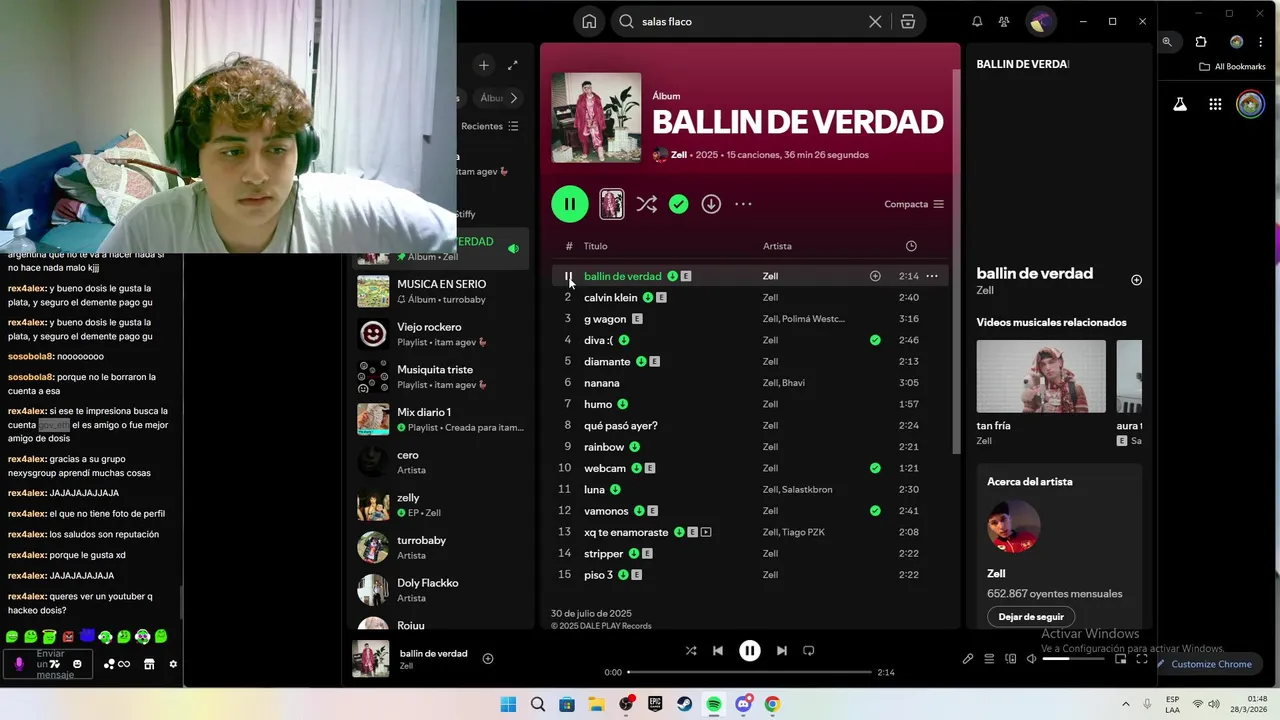Image resolution: width=1280 pixels, height=720 pixels.
Task: Open the emote picker smiley in chat
Action: [x=77, y=664]
